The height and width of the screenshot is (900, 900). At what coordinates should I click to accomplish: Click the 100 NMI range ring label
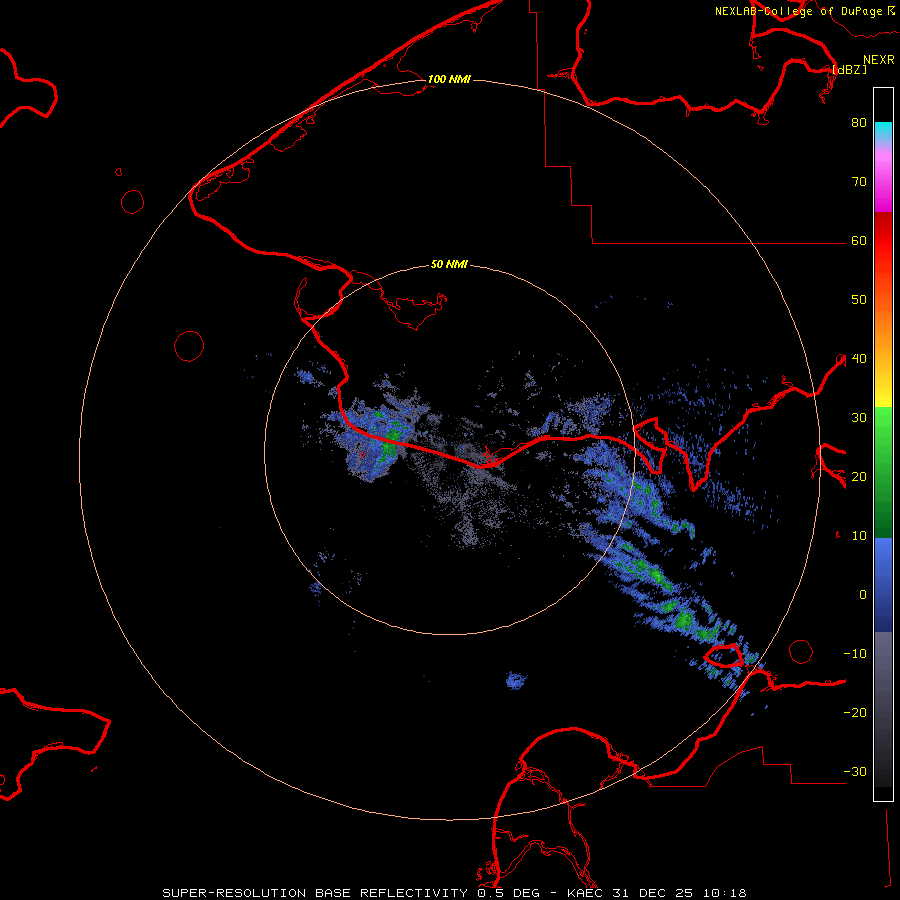449,79
